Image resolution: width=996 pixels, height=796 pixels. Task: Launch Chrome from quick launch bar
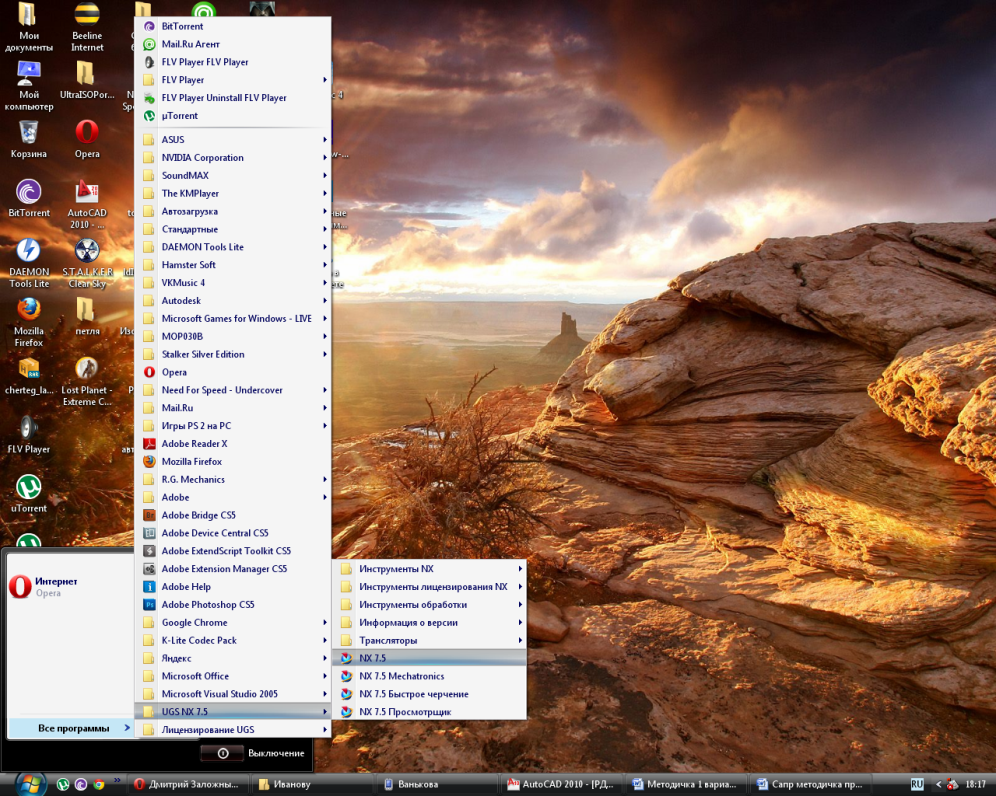tap(98, 785)
